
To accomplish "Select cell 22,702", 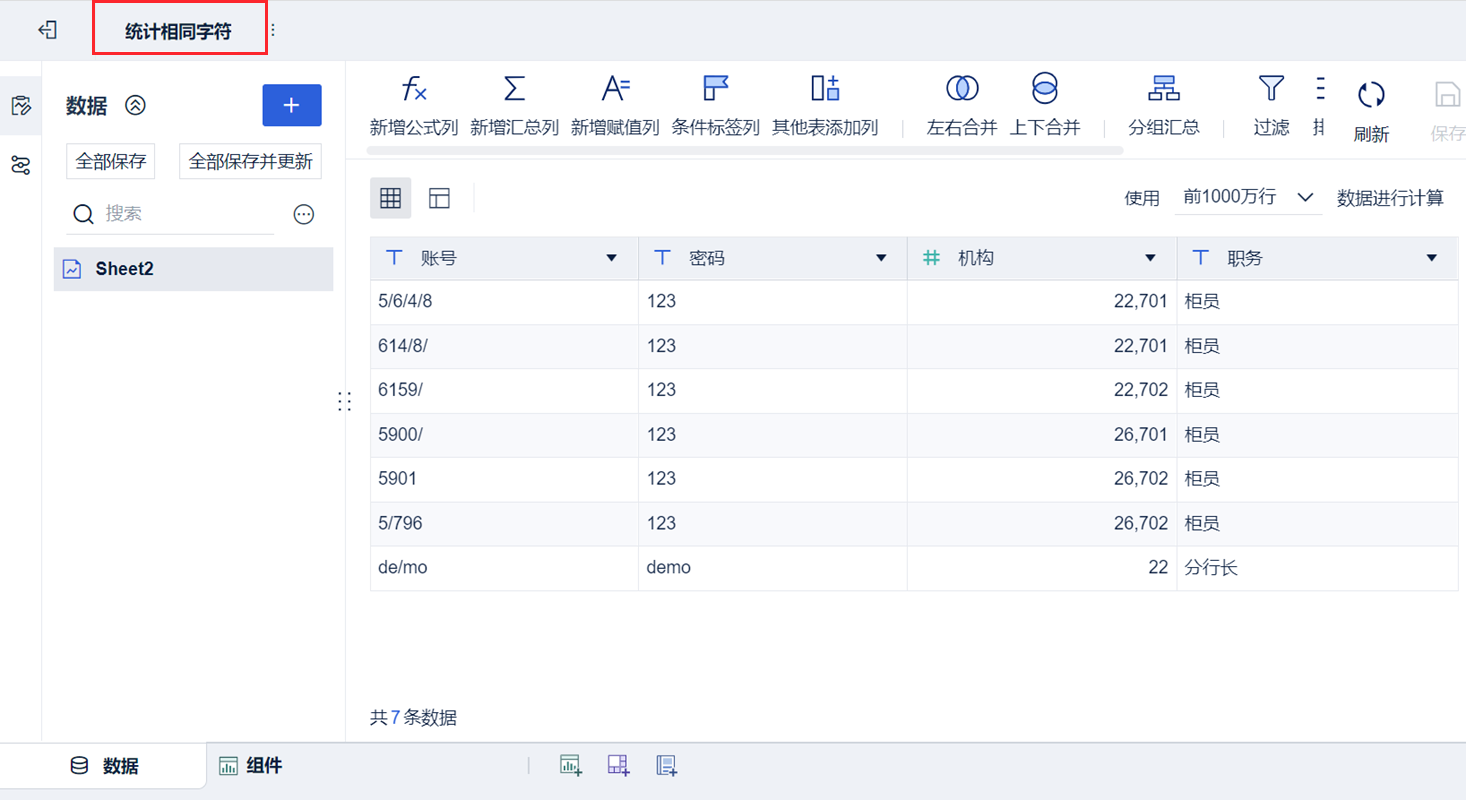I will (1042, 390).
